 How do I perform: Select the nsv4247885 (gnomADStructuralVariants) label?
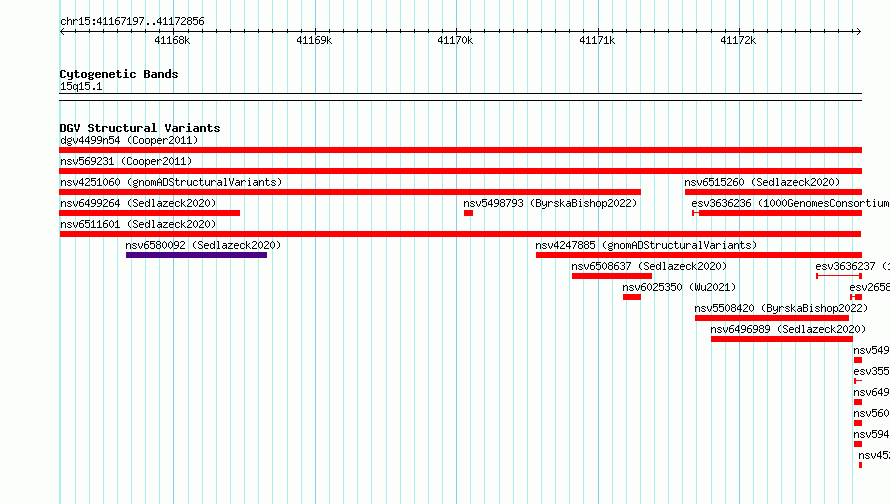pos(646,245)
